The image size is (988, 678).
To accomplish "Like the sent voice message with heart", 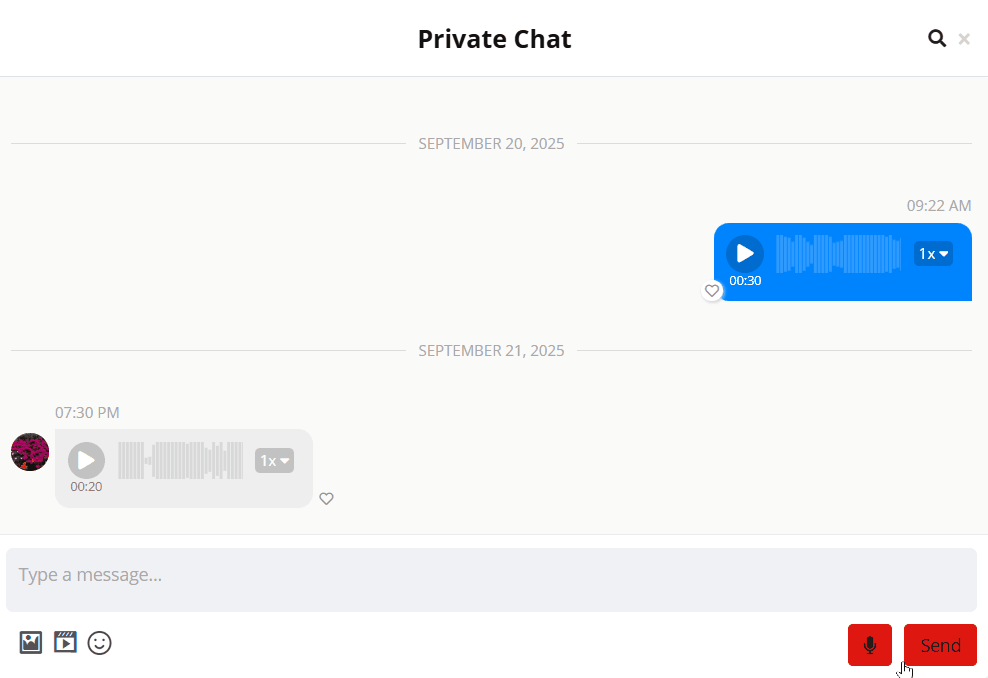I will (x=712, y=291).
